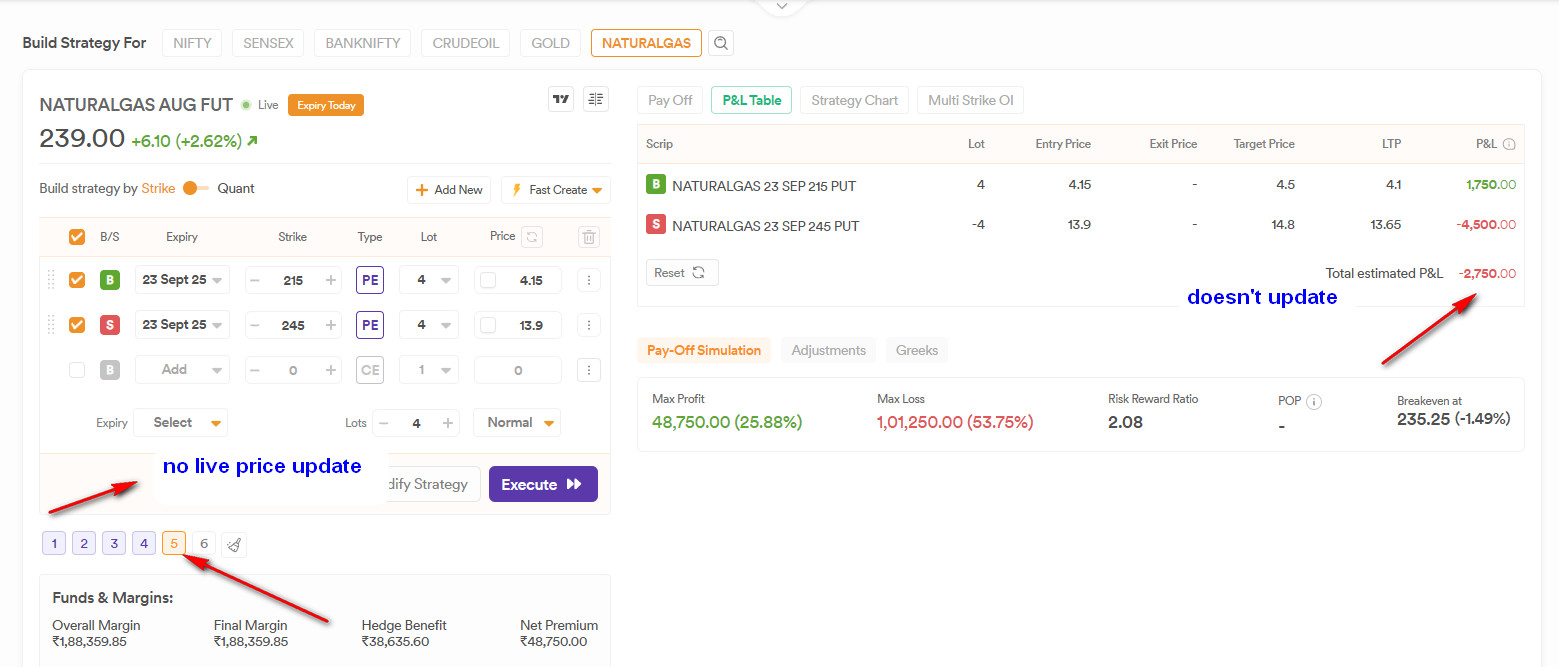Click the clear strategy broom icon
This screenshot has height=667, width=1559.
234,544
